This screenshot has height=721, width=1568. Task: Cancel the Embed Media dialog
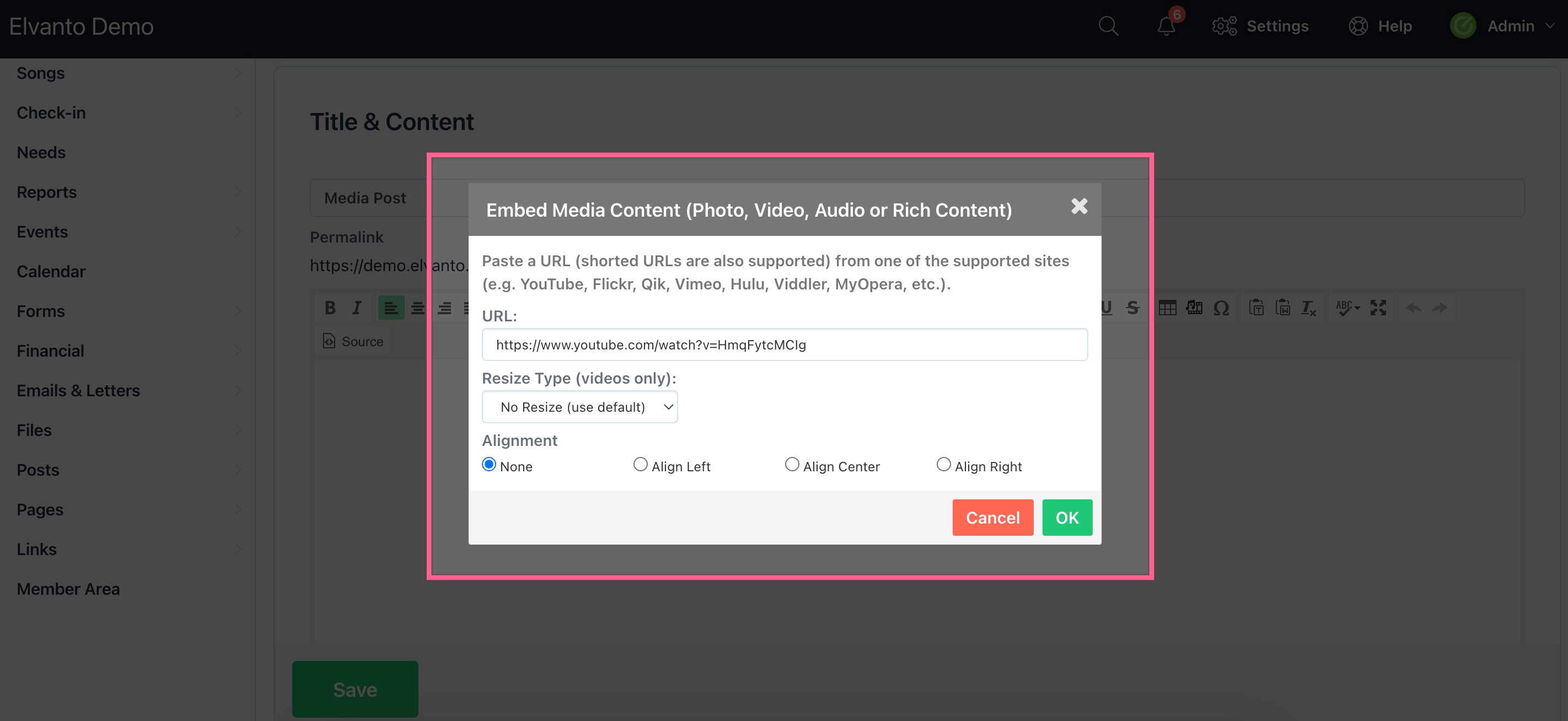coord(992,517)
